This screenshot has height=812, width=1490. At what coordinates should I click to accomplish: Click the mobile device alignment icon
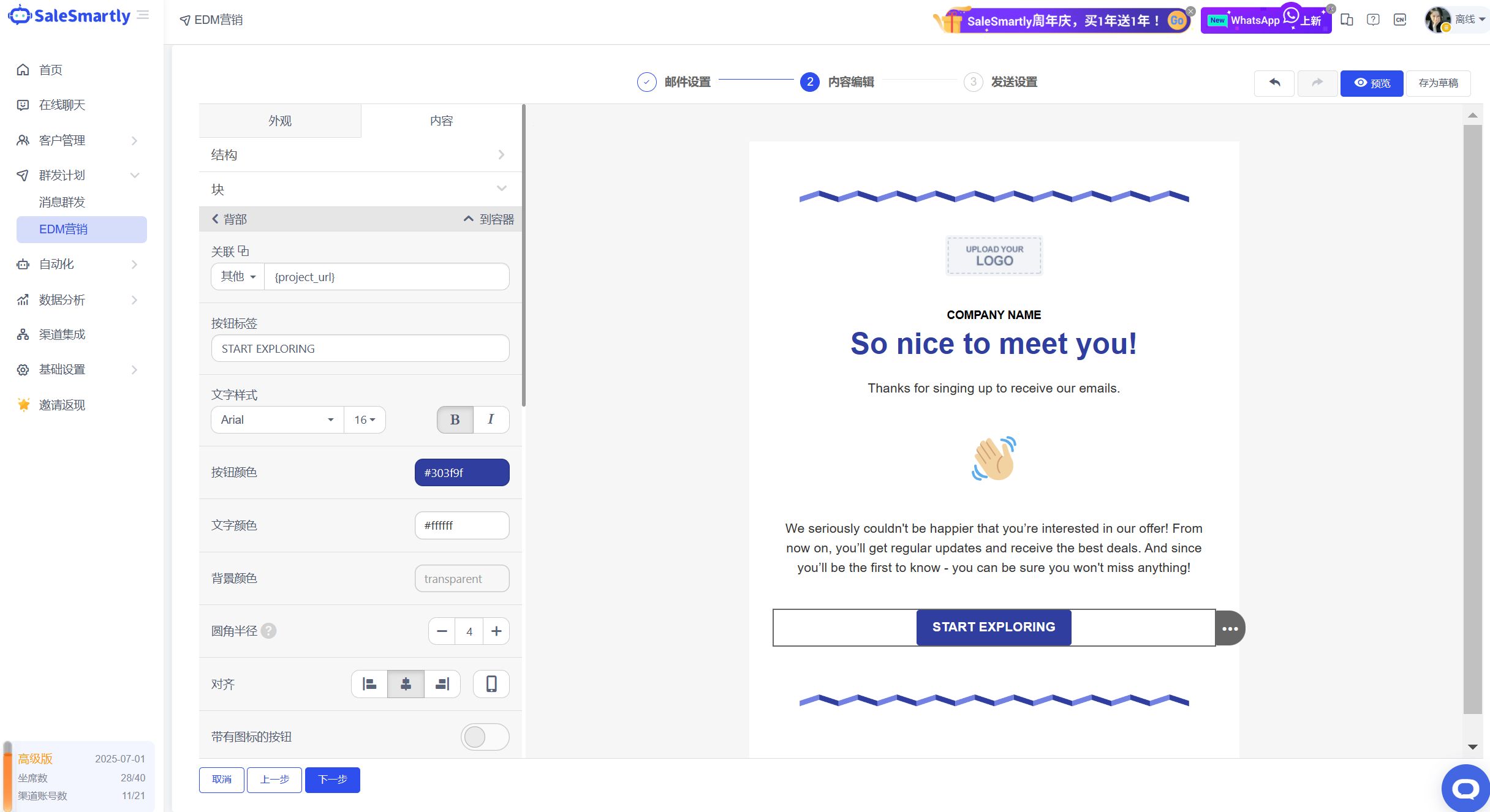point(491,684)
